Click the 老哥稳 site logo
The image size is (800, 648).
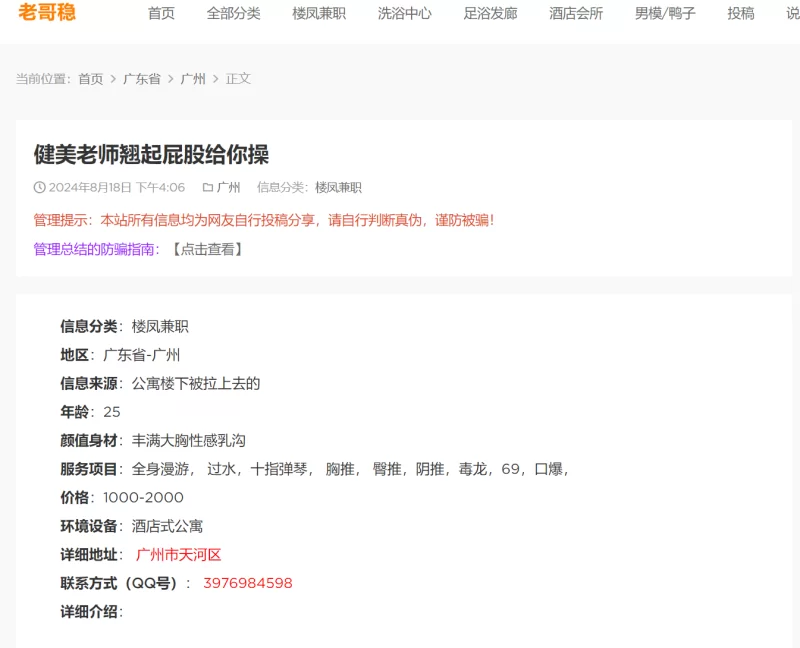(47, 13)
